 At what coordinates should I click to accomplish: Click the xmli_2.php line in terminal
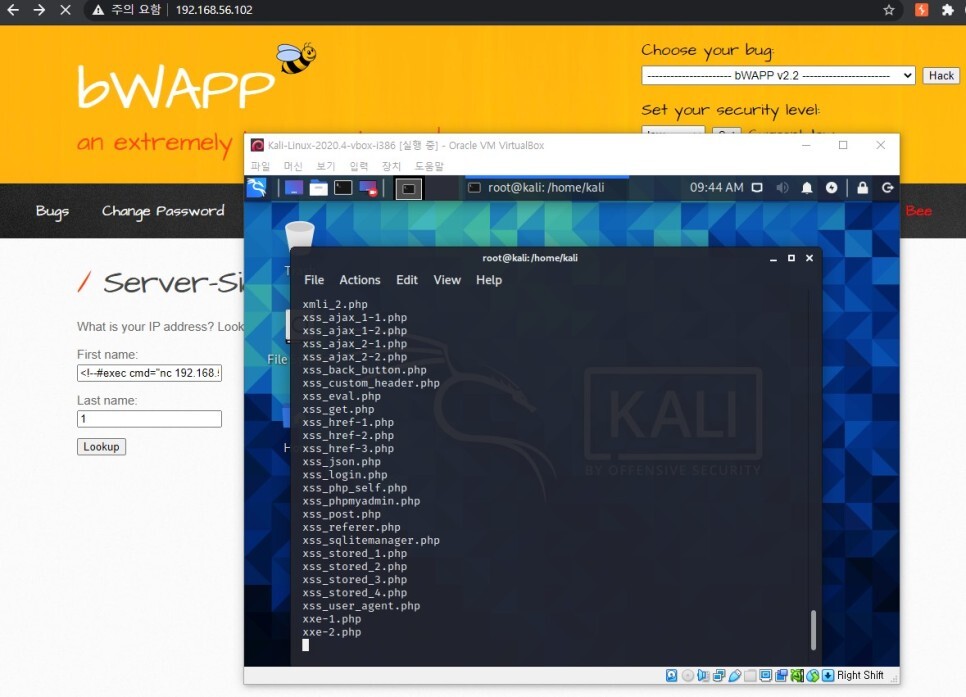click(335, 304)
